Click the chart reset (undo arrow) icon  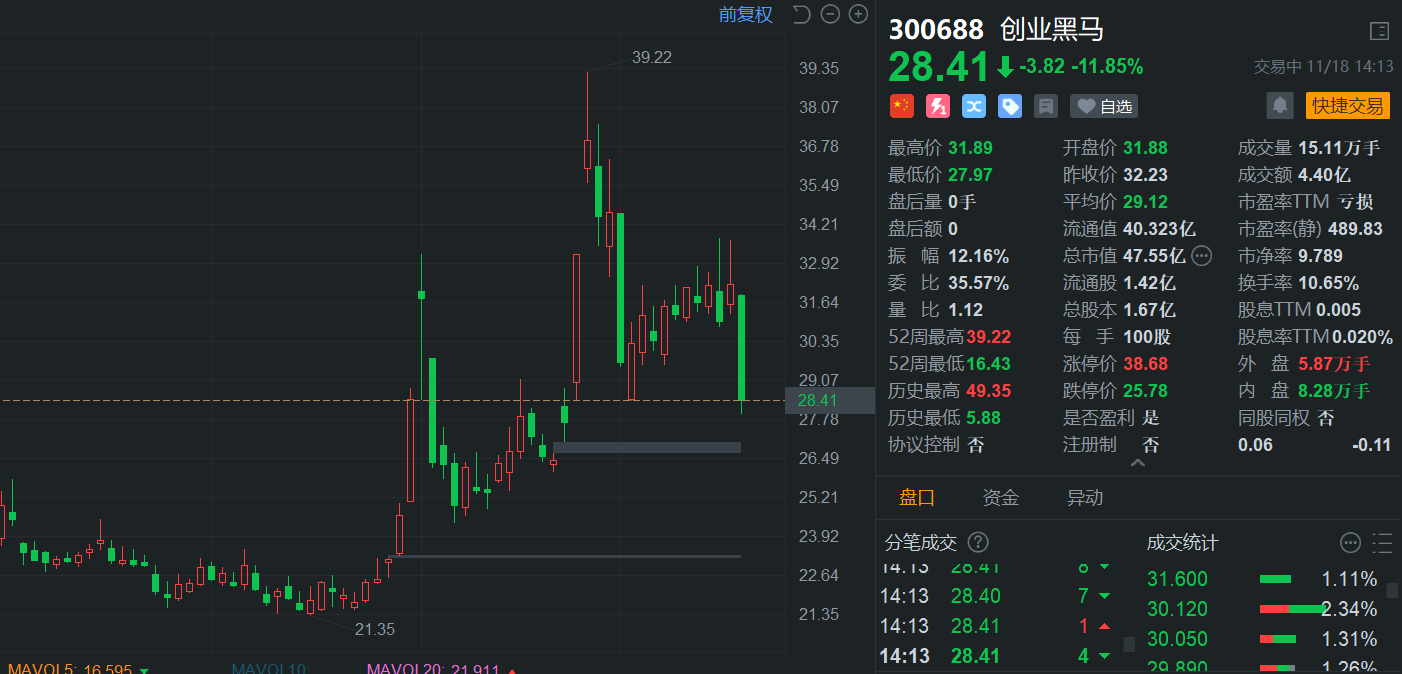801,14
